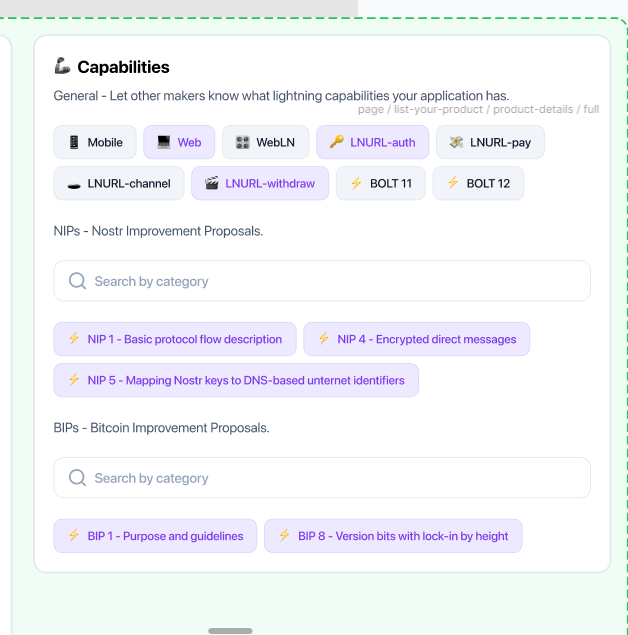Remove NIP 5 DNS-based identifiers selection
This screenshot has height=635, width=628.
(x=236, y=380)
